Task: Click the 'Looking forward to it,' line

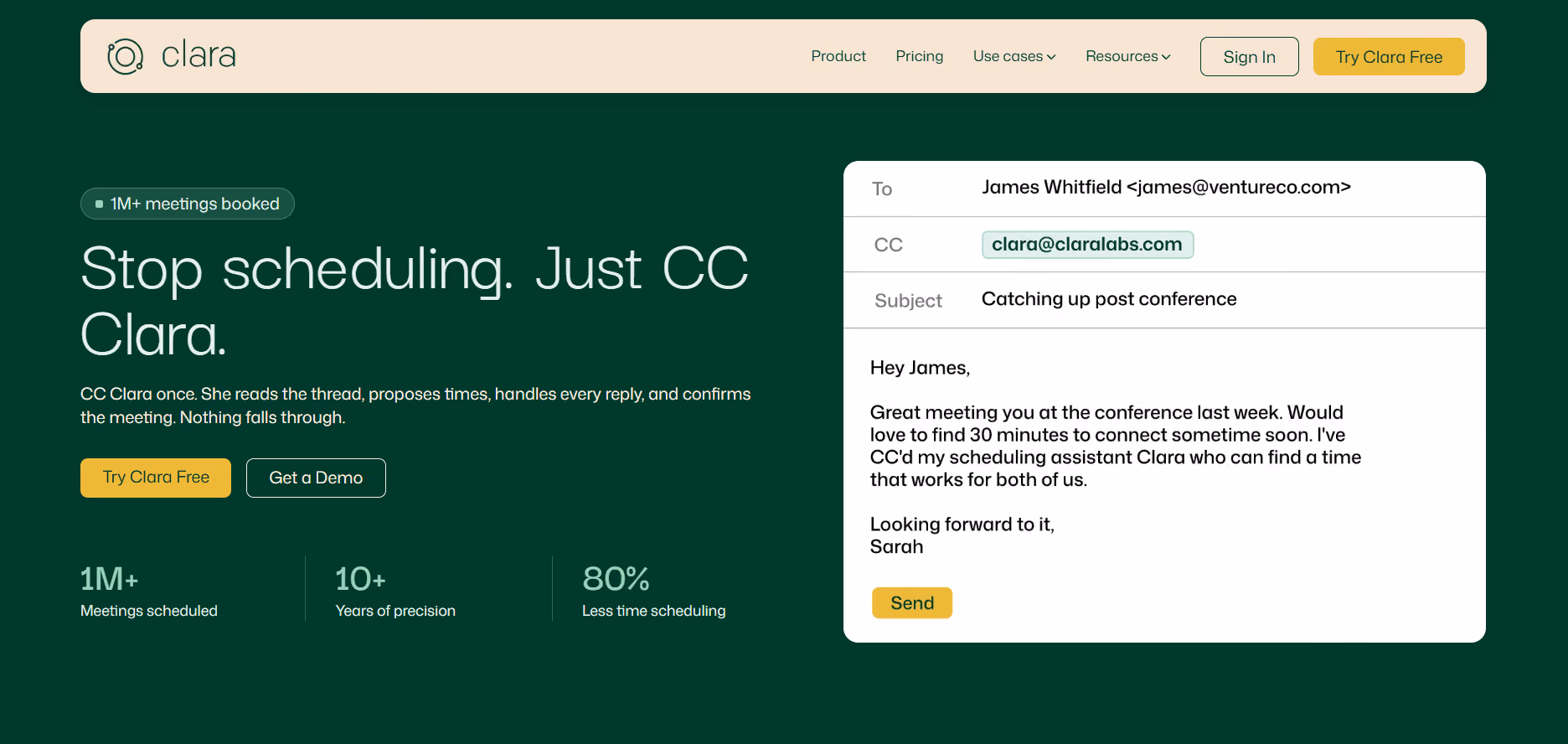Action: point(962,524)
